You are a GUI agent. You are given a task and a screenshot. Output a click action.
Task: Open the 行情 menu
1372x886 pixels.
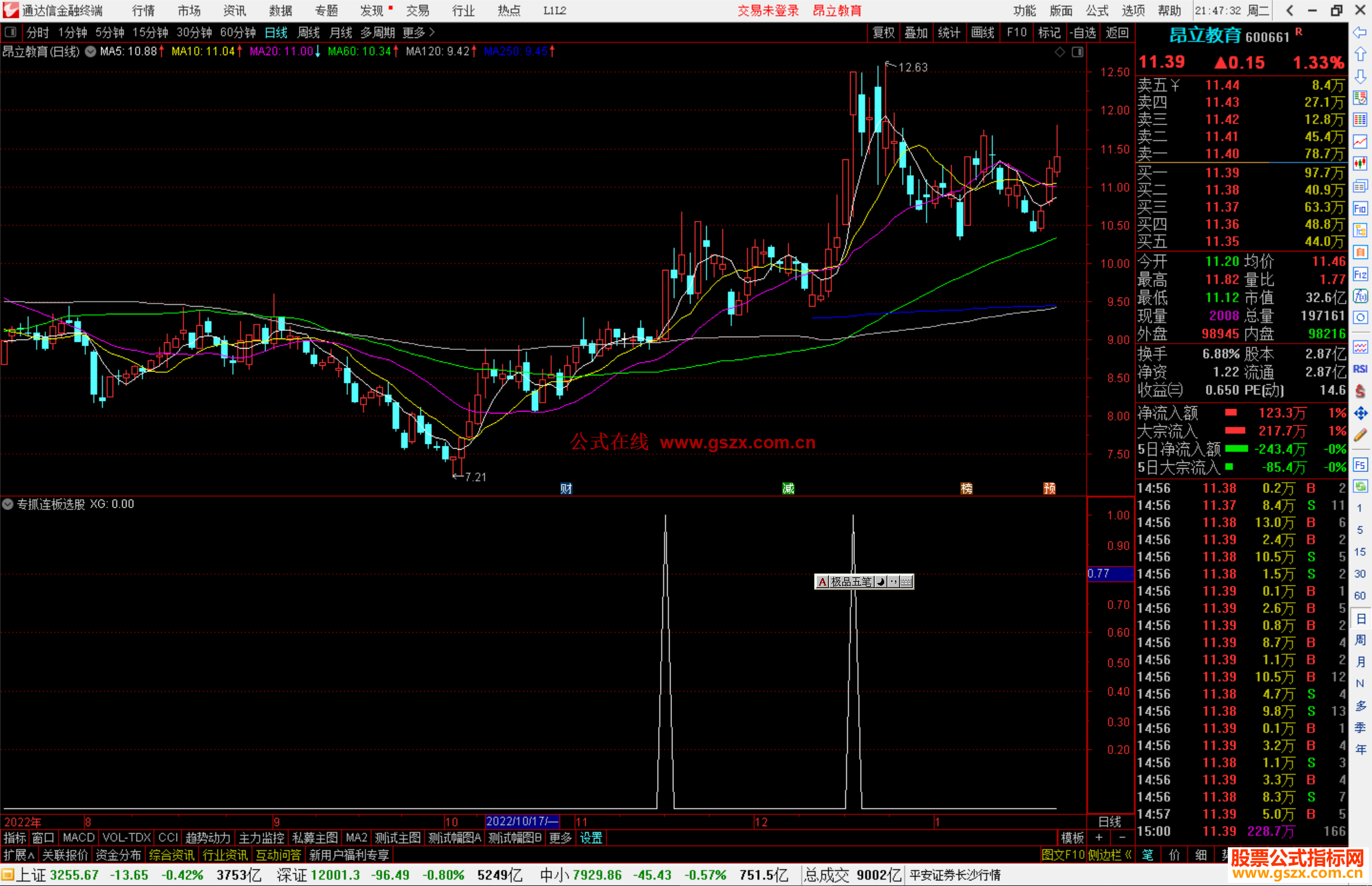pos(143,11)
